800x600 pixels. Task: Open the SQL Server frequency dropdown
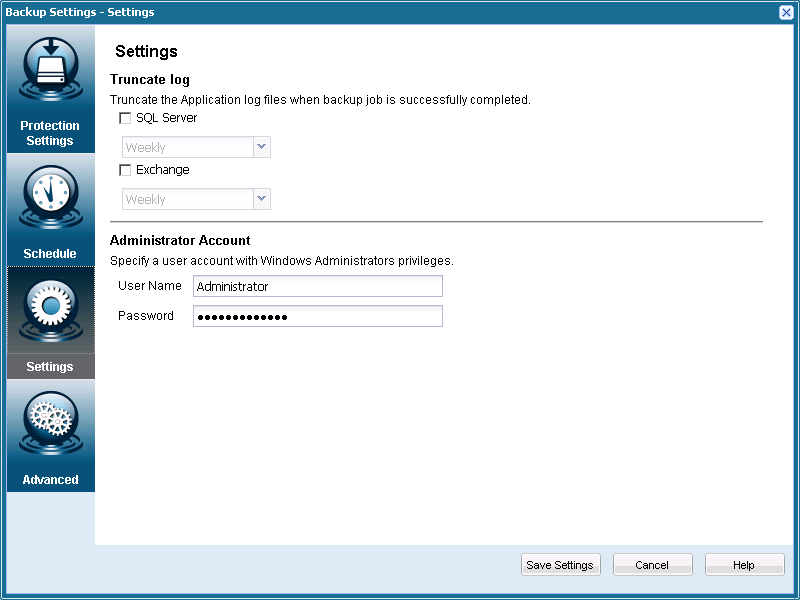tap(260, 146)
